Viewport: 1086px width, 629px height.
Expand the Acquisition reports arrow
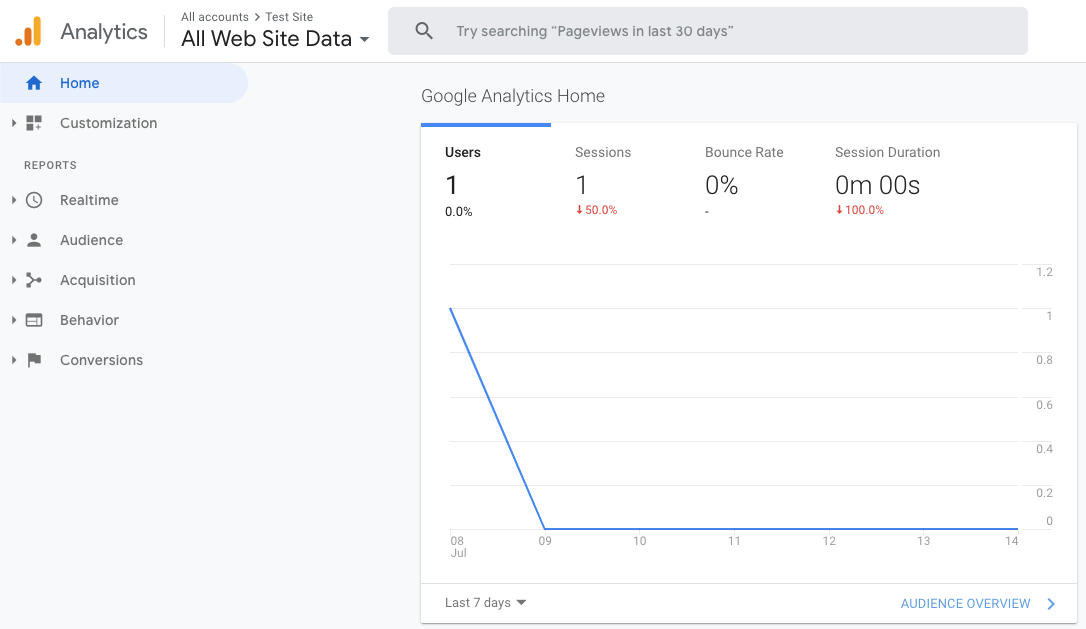(13, 280)
